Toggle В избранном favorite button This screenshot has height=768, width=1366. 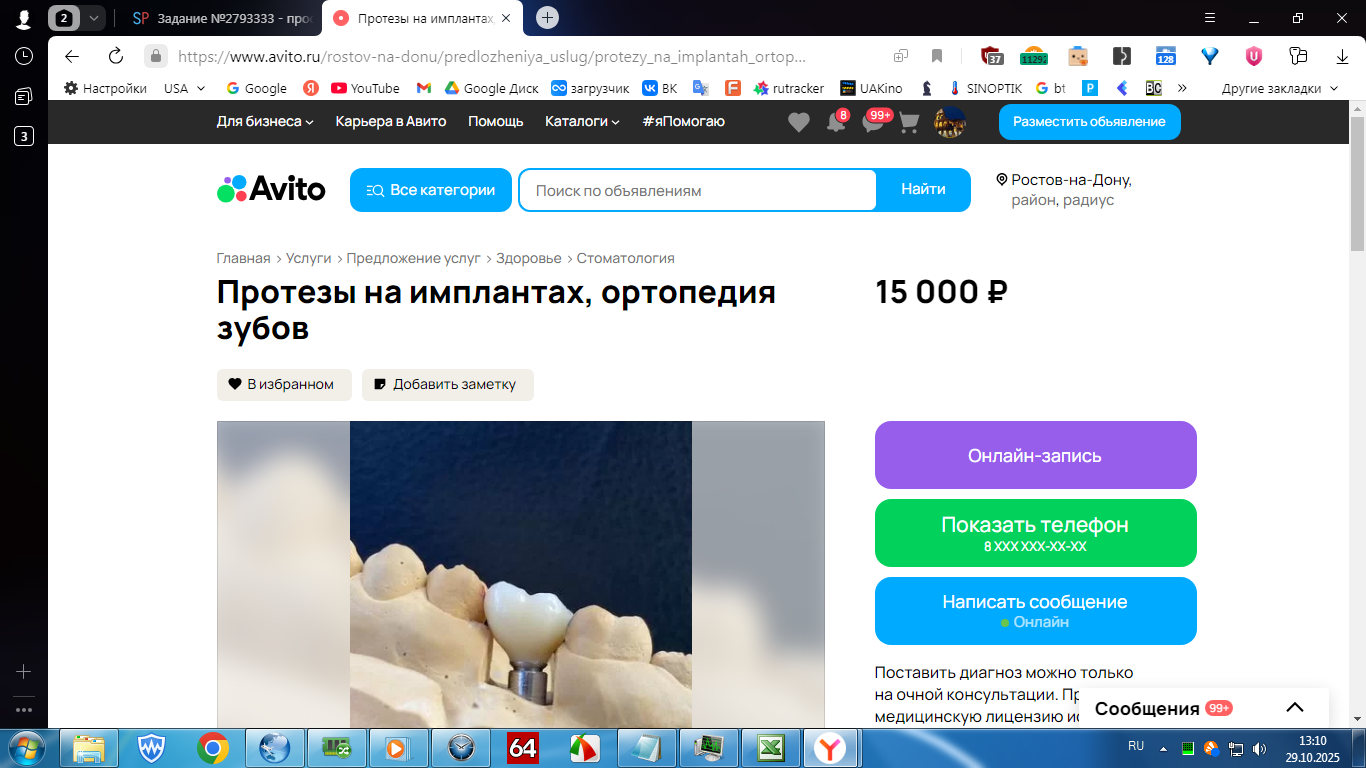pyautogui.click(x=284, y=385)
